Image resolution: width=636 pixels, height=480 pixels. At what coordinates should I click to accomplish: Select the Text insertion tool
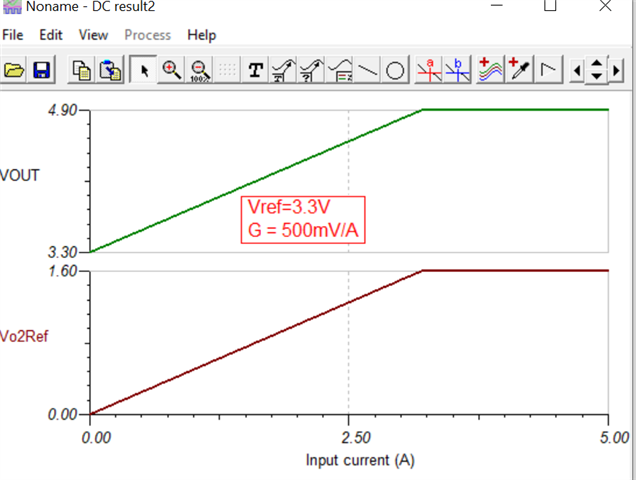point(256,70)
